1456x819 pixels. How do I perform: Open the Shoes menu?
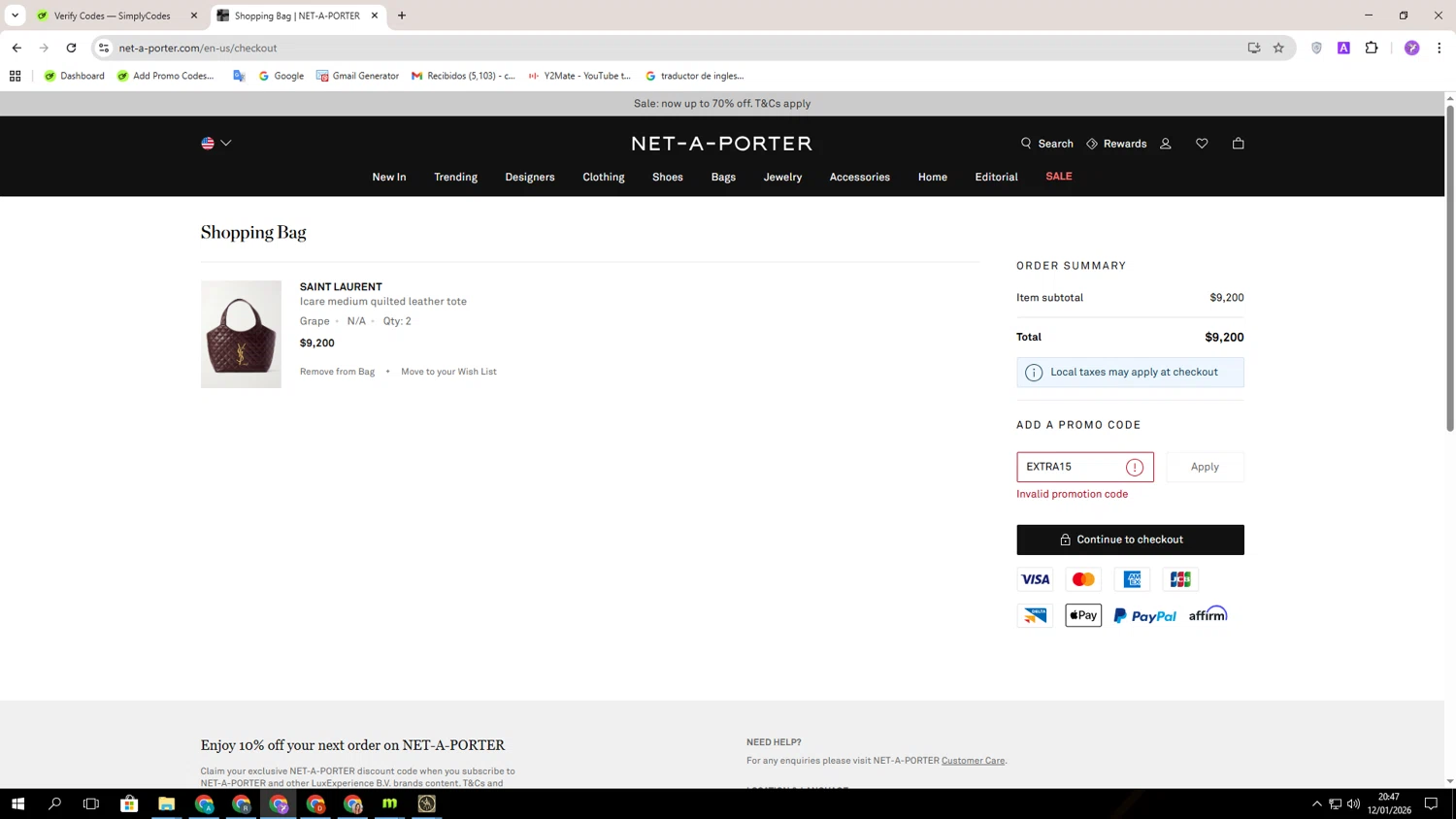tap(668, 177)
